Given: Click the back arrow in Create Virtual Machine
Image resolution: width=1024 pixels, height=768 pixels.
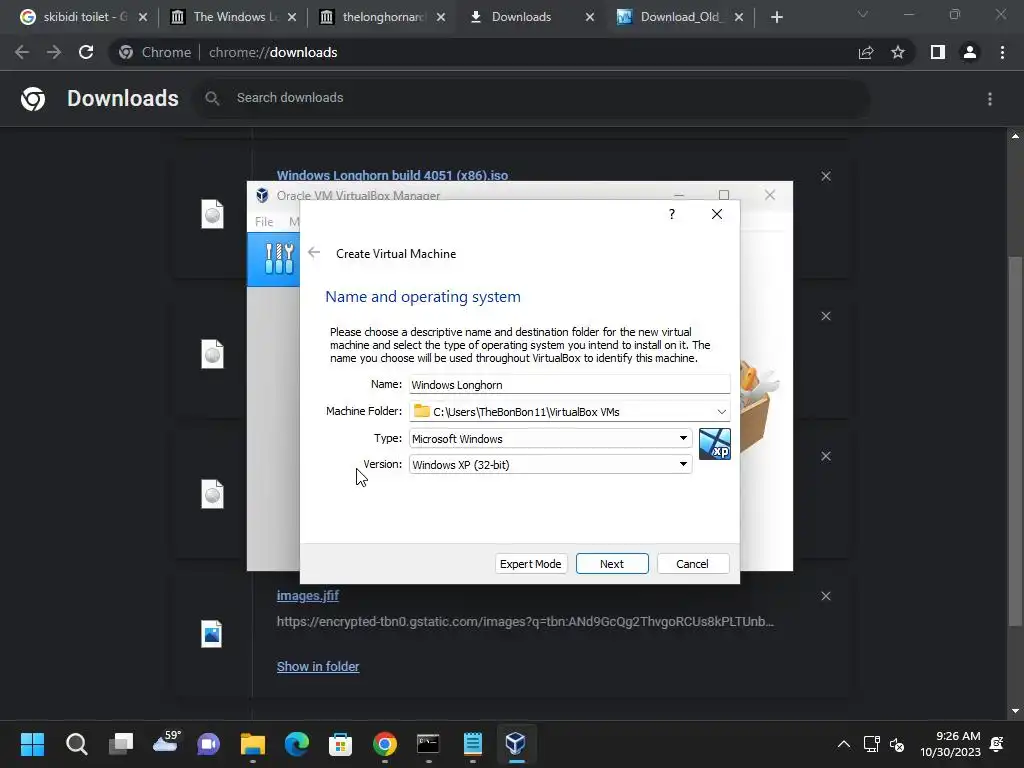Looking at the screenshot, I should [314, 253].
